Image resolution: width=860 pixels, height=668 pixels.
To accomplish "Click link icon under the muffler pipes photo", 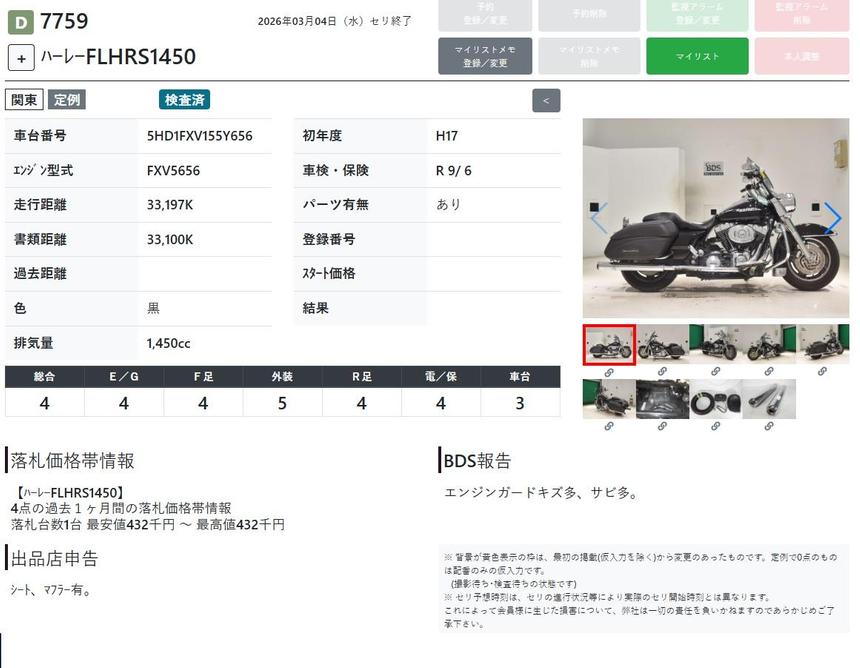I will 770,426.
